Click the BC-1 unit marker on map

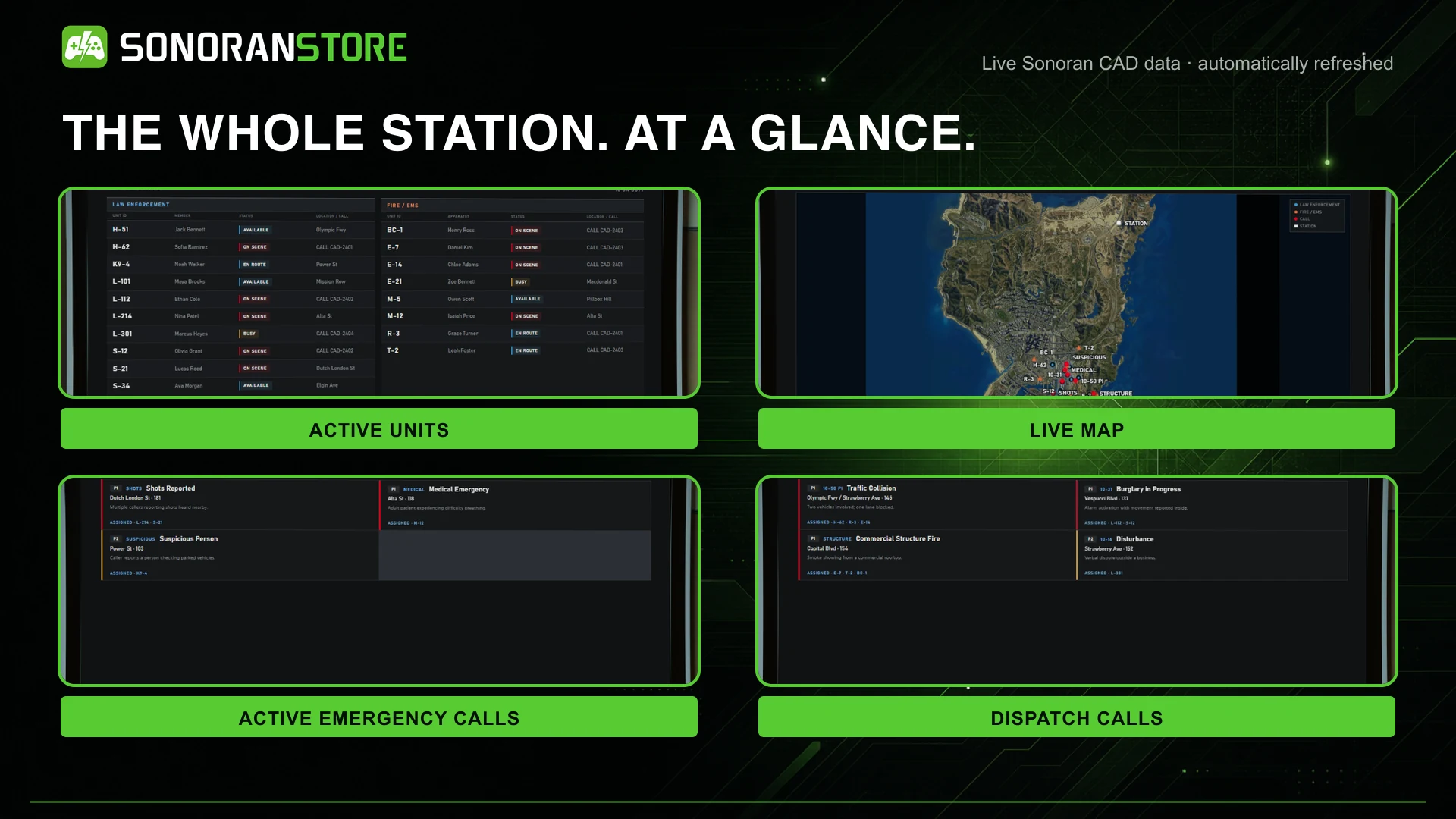(1046, 352)
